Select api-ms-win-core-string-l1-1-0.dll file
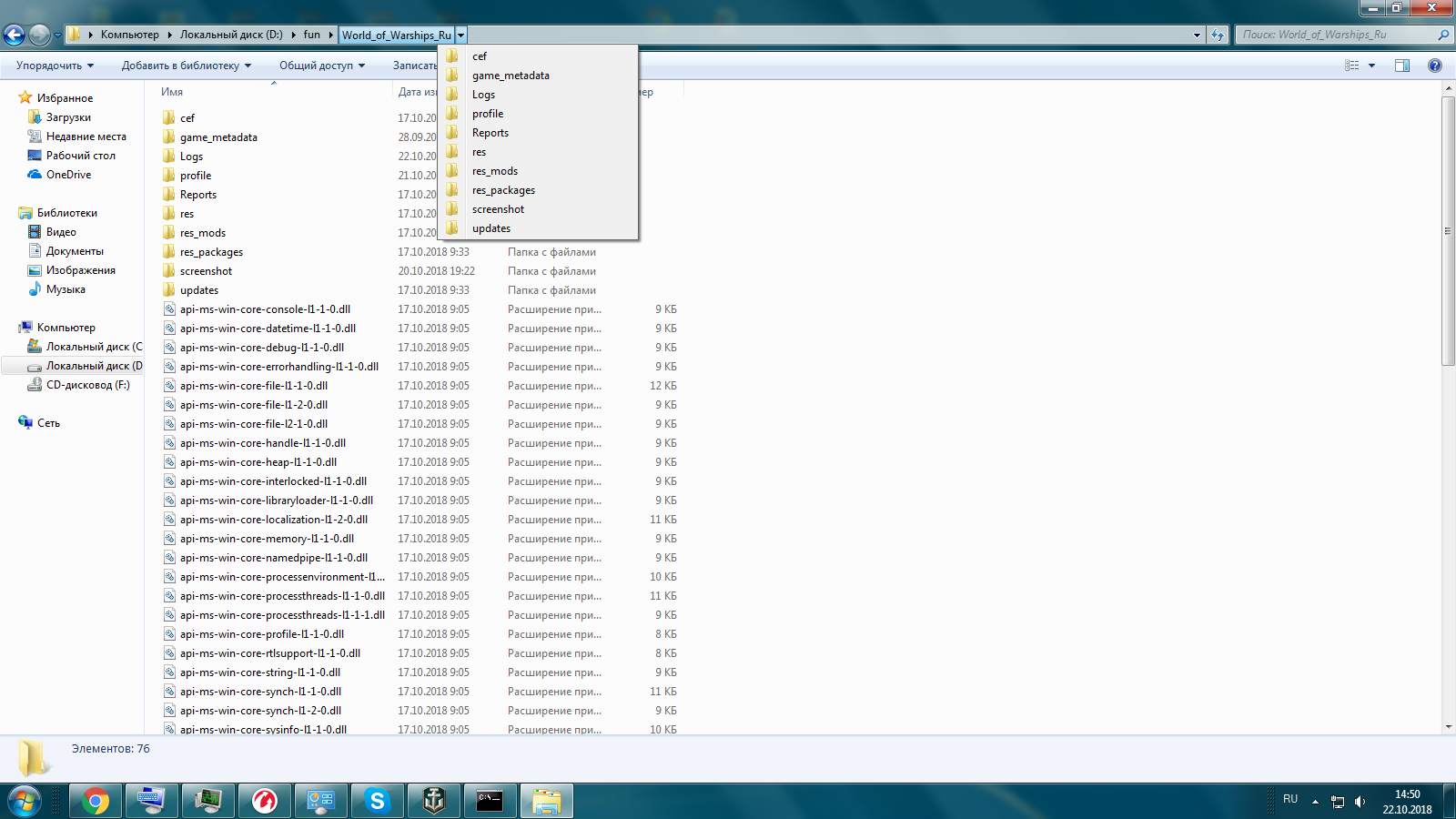 260,672
